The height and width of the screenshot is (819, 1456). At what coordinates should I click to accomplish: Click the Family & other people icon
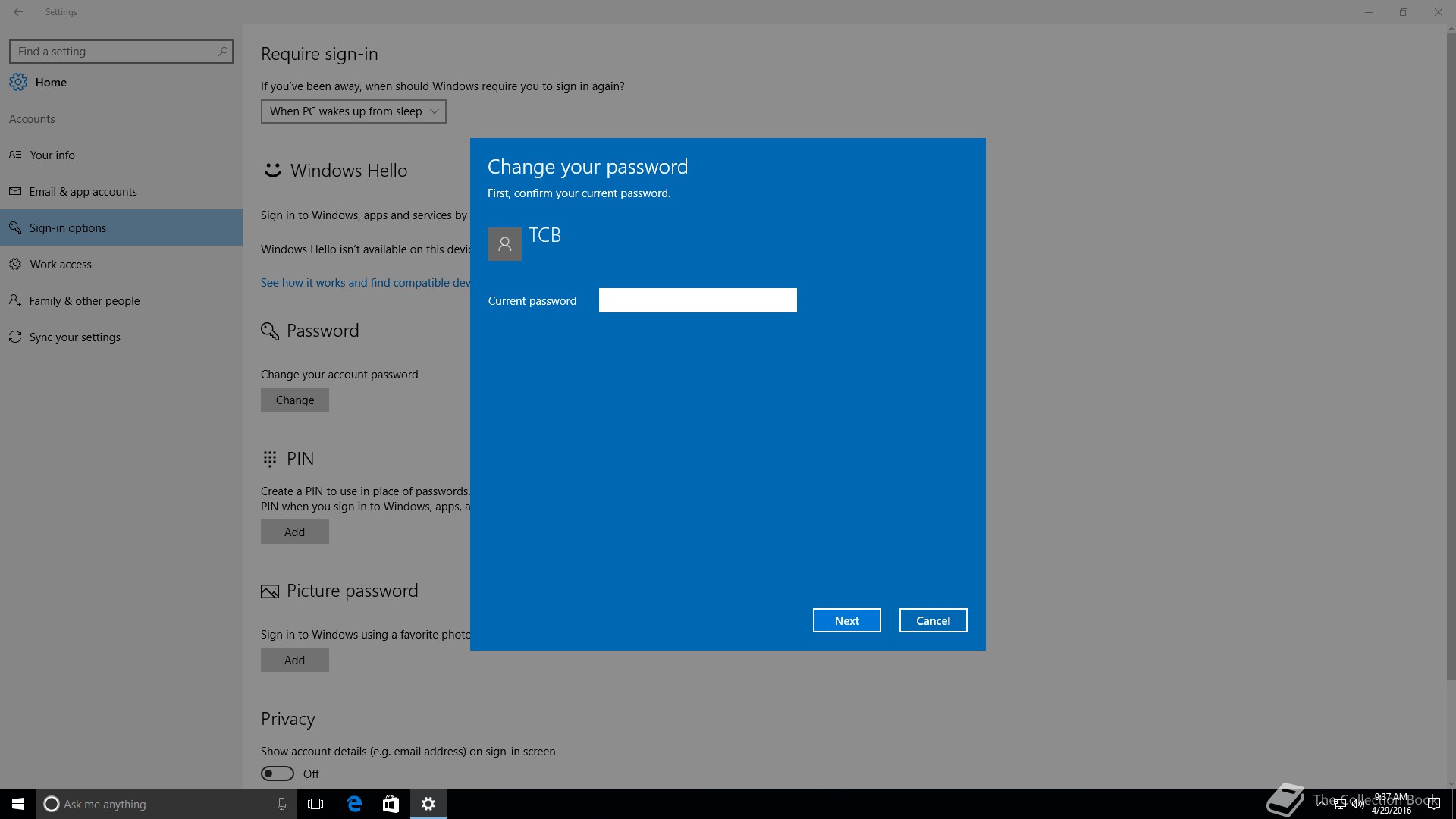tap(15, 300)
